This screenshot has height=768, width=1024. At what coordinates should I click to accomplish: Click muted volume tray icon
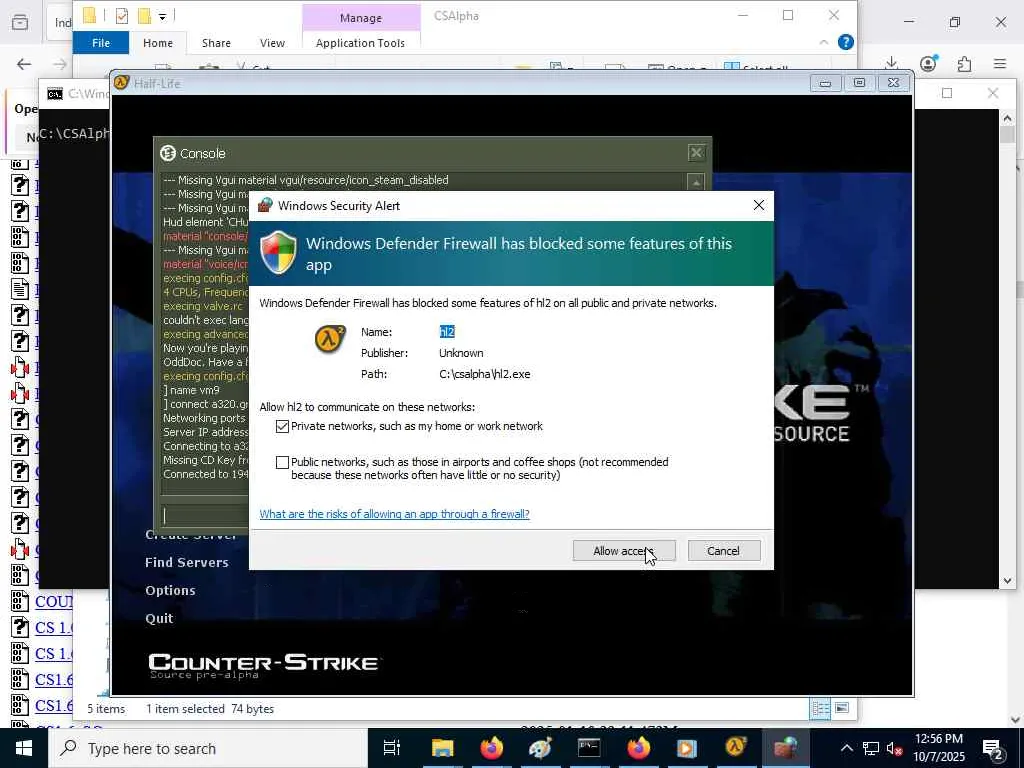[895, 748]
